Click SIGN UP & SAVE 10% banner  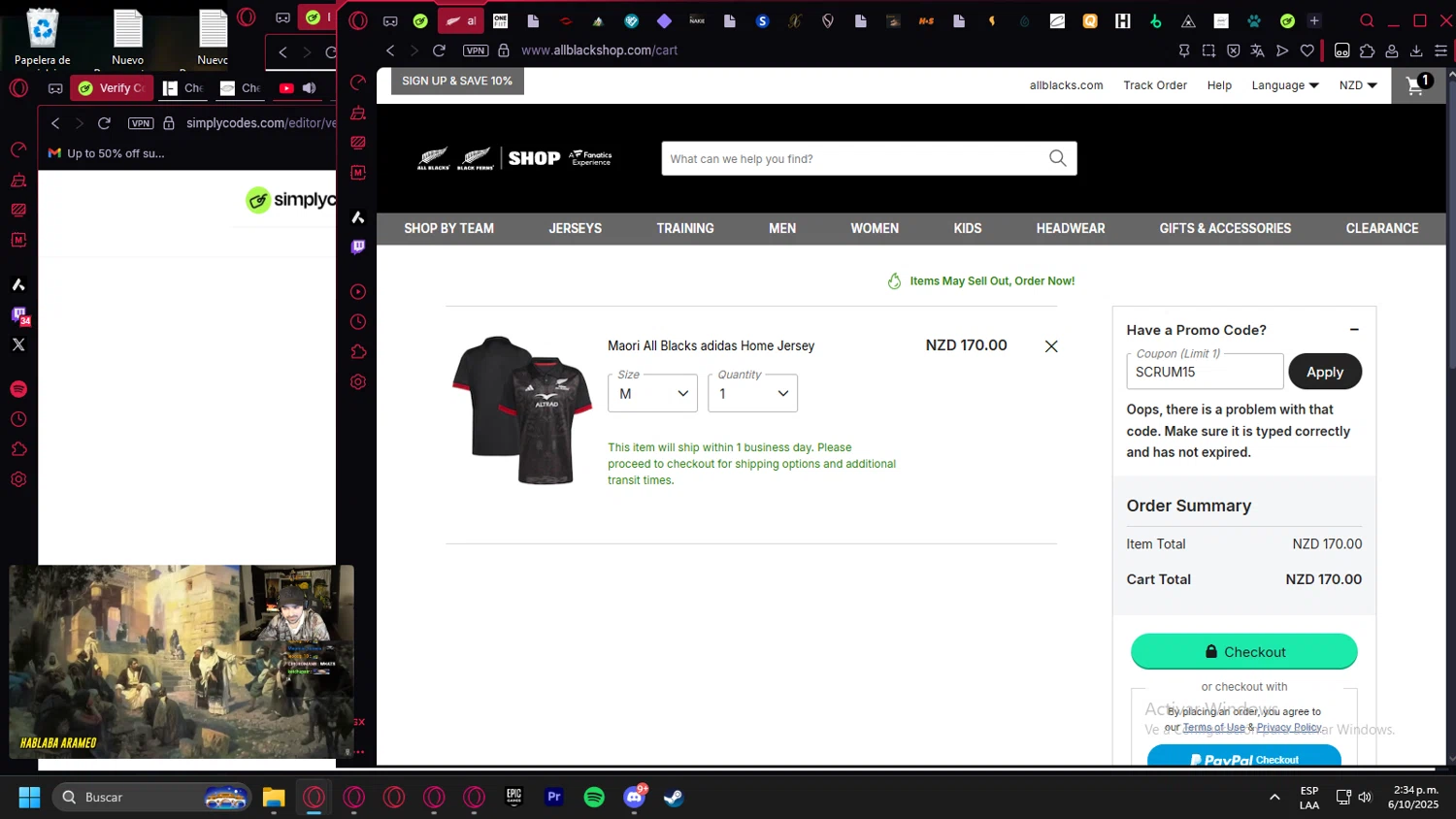tap(457, 81)
